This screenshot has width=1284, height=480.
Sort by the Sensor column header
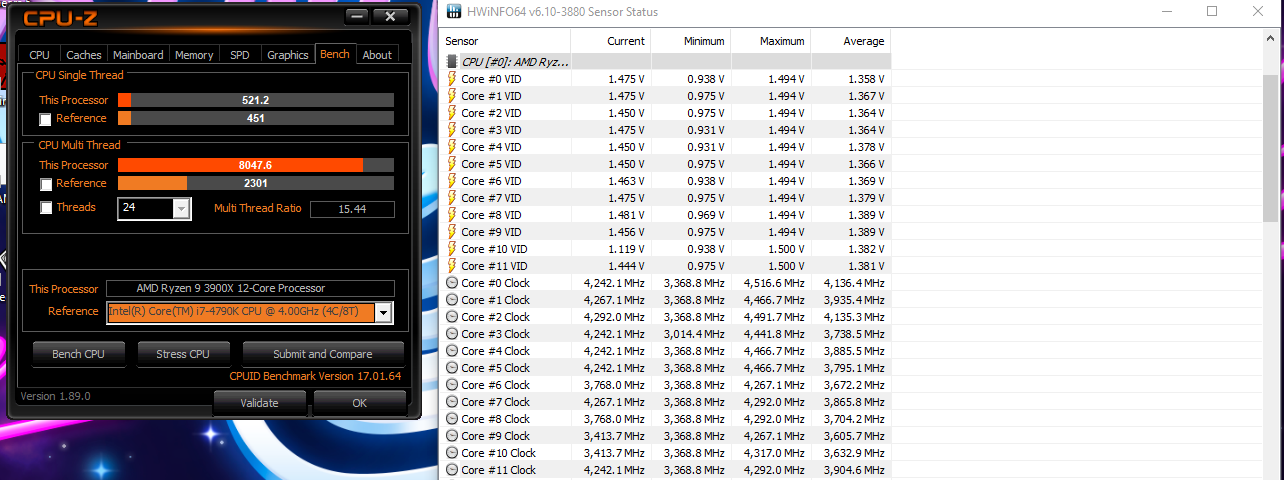tap(507, 41)
